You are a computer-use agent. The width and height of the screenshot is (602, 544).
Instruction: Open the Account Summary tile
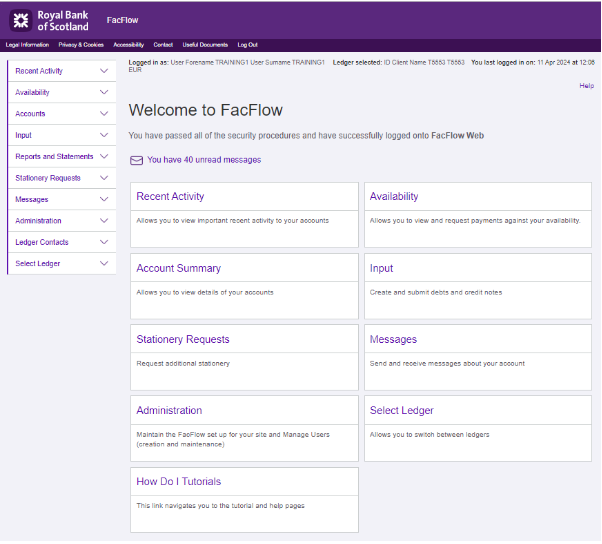[x=179, y=268]
